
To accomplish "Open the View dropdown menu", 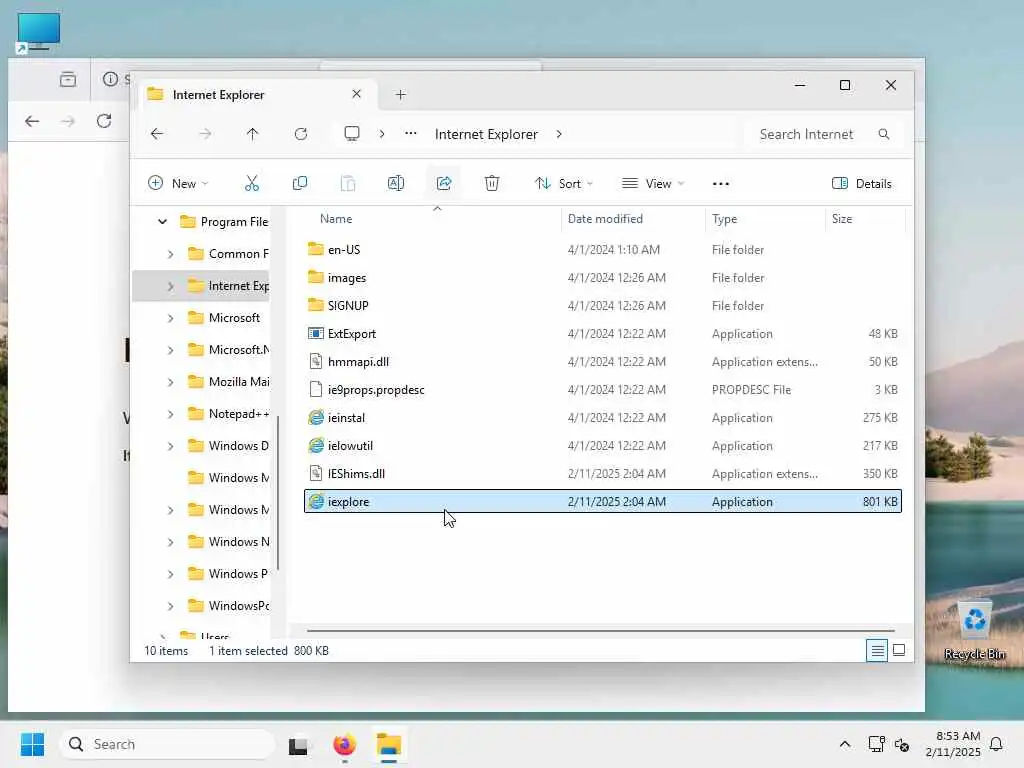I will (653, 184).
